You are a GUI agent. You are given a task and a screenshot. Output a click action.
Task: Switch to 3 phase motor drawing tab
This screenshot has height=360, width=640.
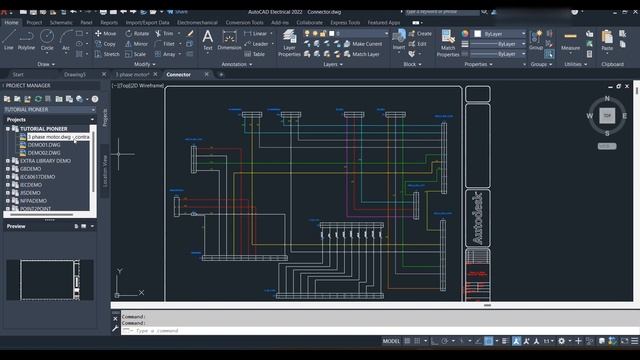tap(132, 75)
